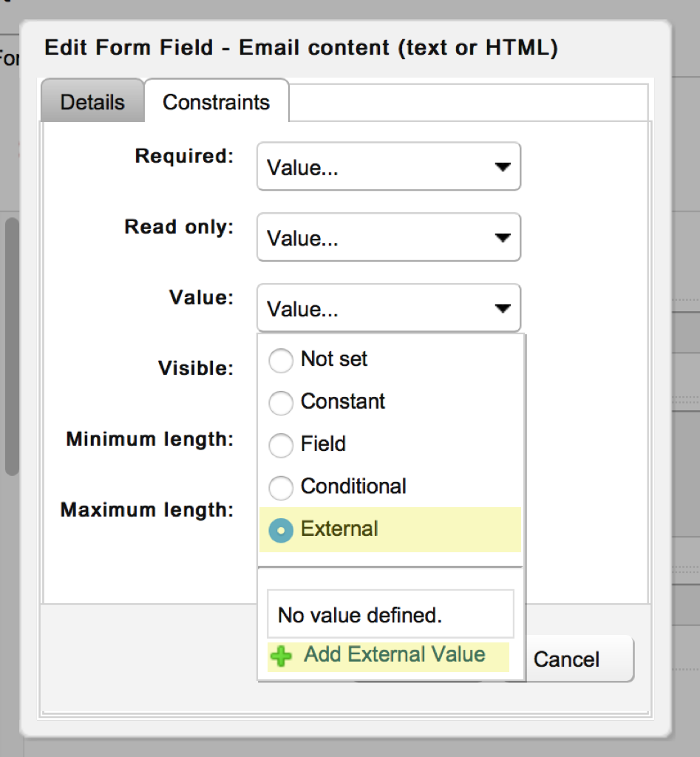Click the Required field label
Image resolution: width=700 pixels, height=757 pixels.
pos(184,156)
